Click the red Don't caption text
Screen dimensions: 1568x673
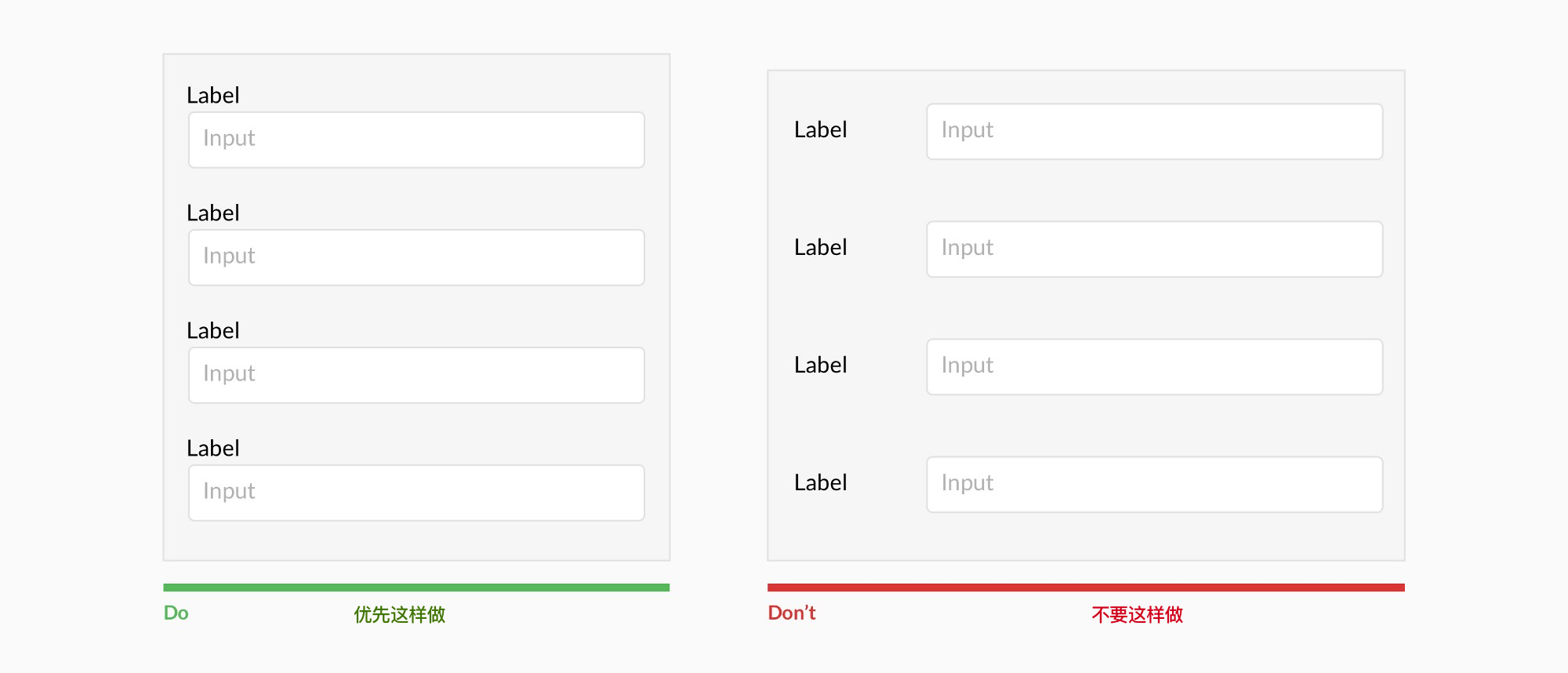[x=792, y=613]
